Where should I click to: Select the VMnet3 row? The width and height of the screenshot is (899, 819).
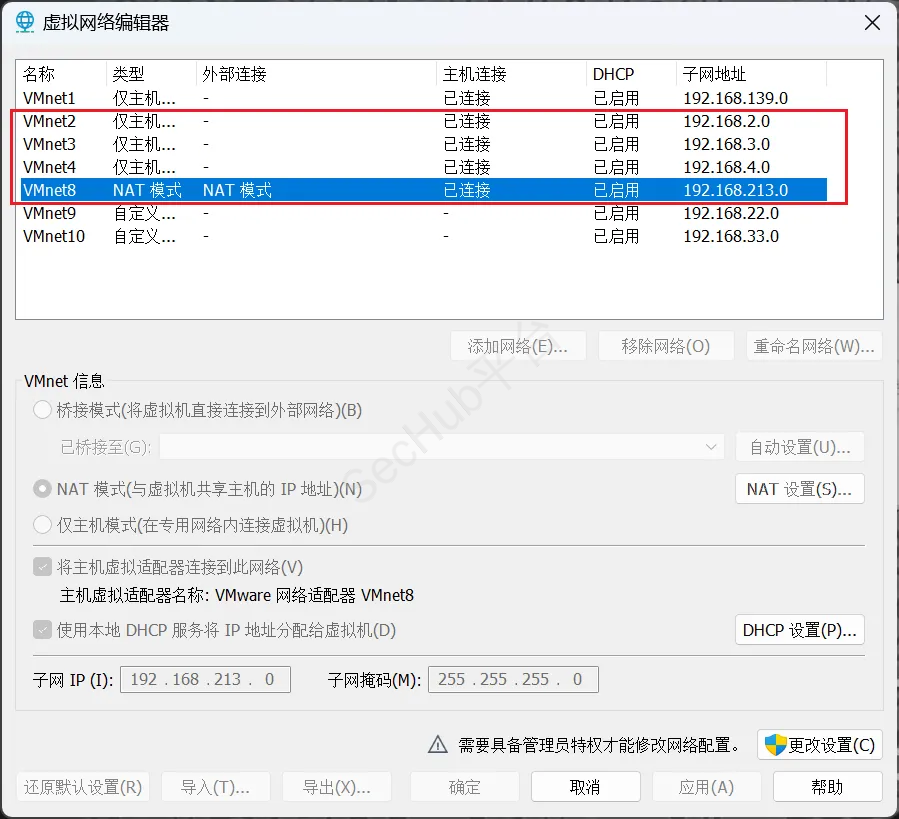424,144
